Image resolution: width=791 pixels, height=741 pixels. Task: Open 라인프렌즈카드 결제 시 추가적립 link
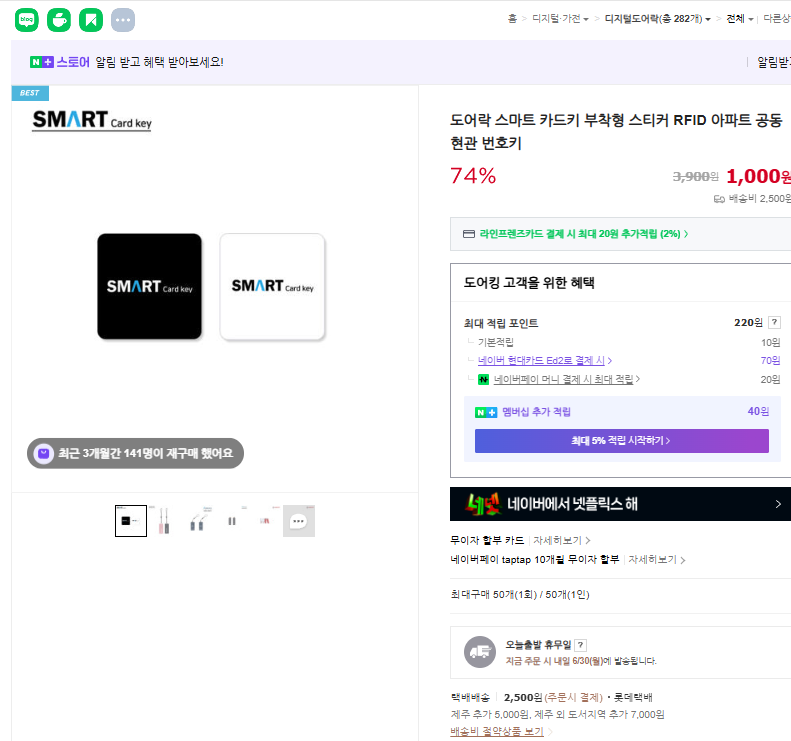(584, 234)
